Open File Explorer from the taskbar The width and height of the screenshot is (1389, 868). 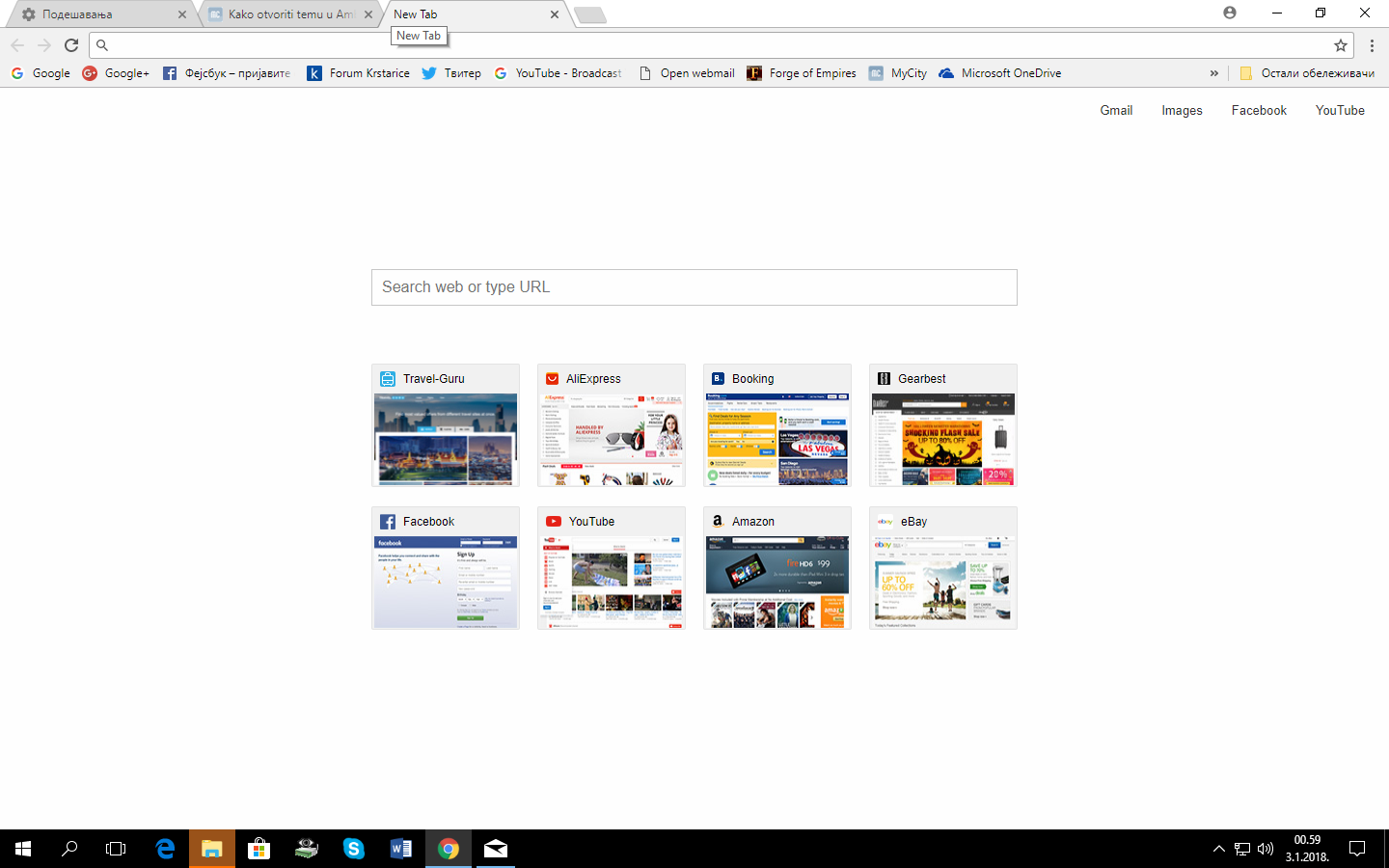coord(212,849)
